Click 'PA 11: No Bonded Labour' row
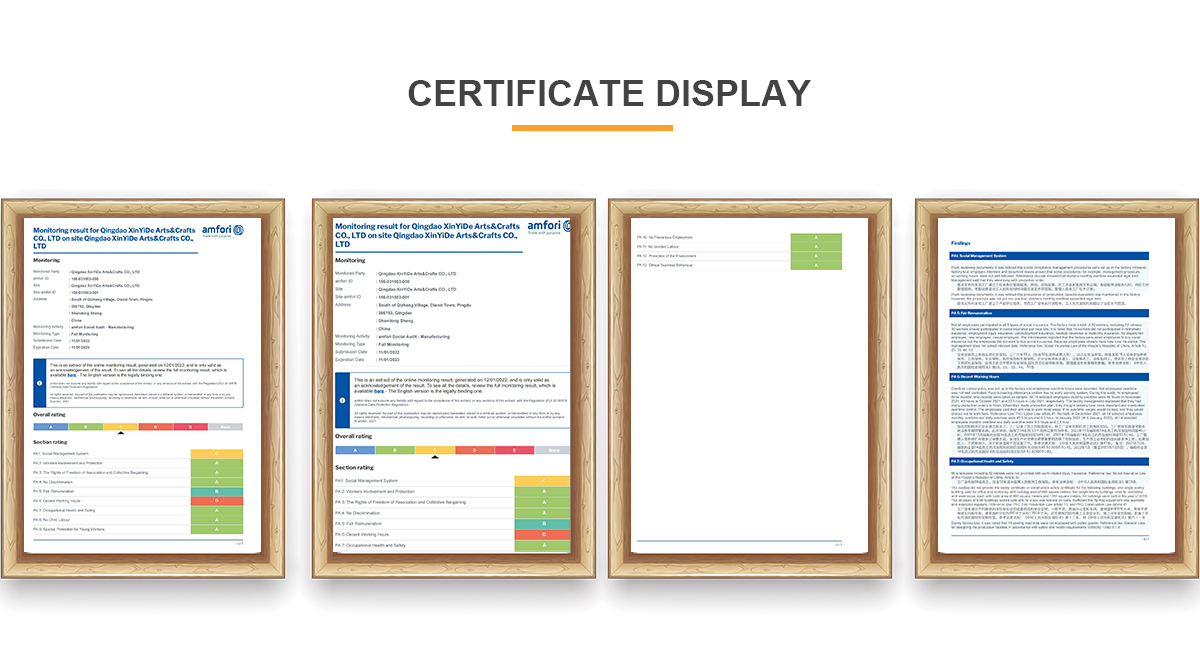 pyautogui.click(x=739, y=246)
